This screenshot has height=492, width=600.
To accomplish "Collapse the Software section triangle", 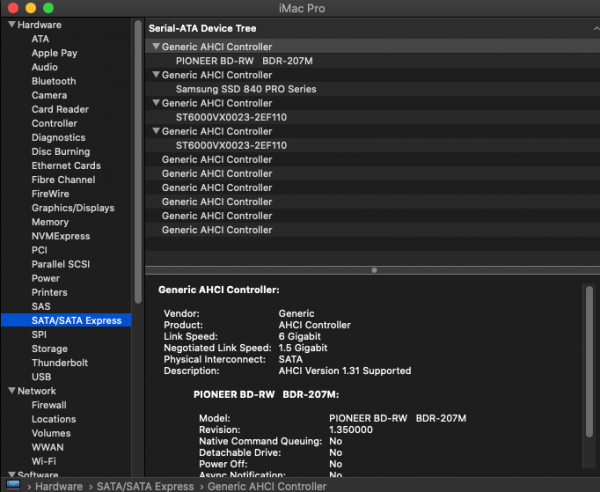I will click(x=11, y=474).
